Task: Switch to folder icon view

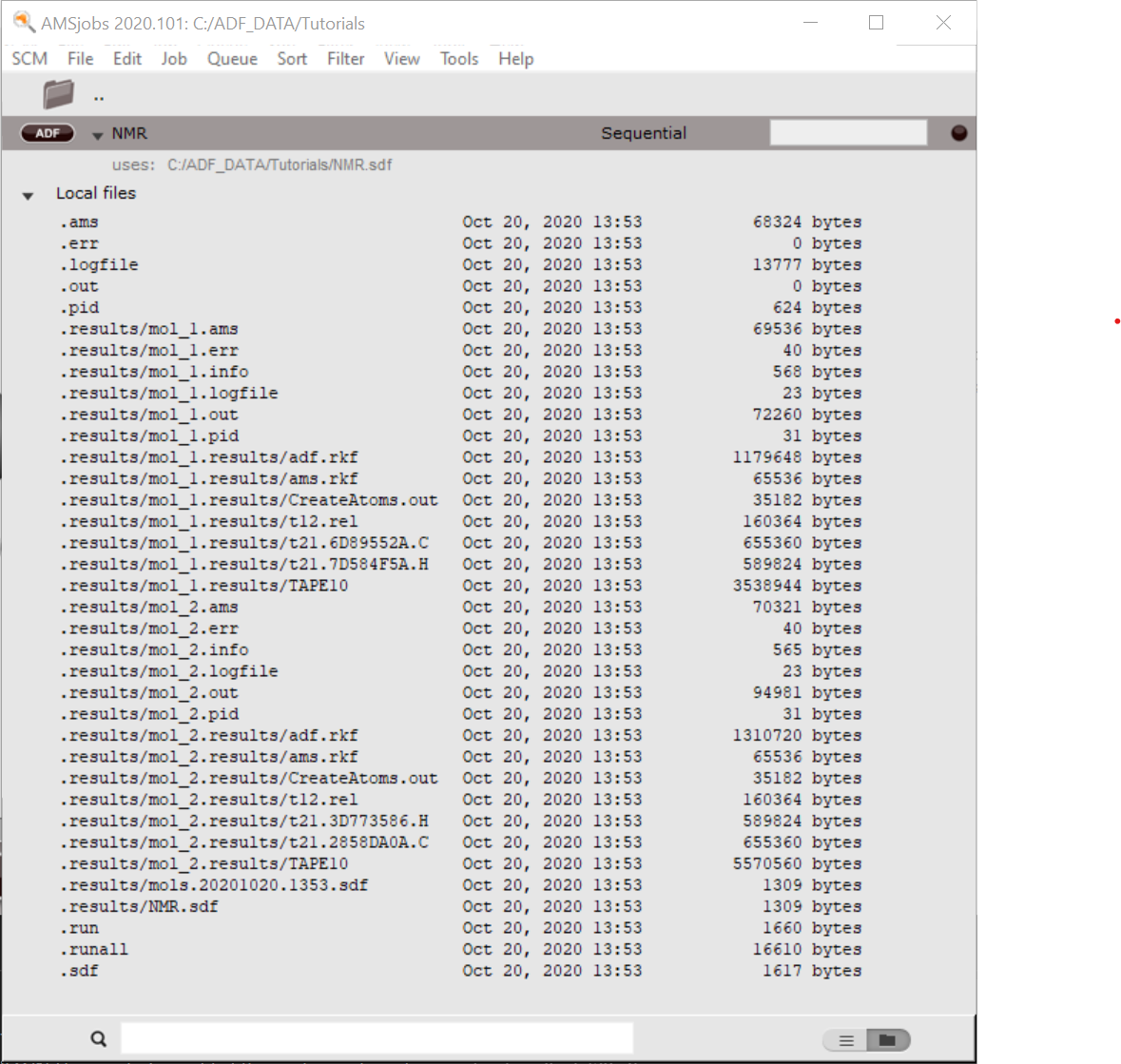Action: click(888, 1040)
